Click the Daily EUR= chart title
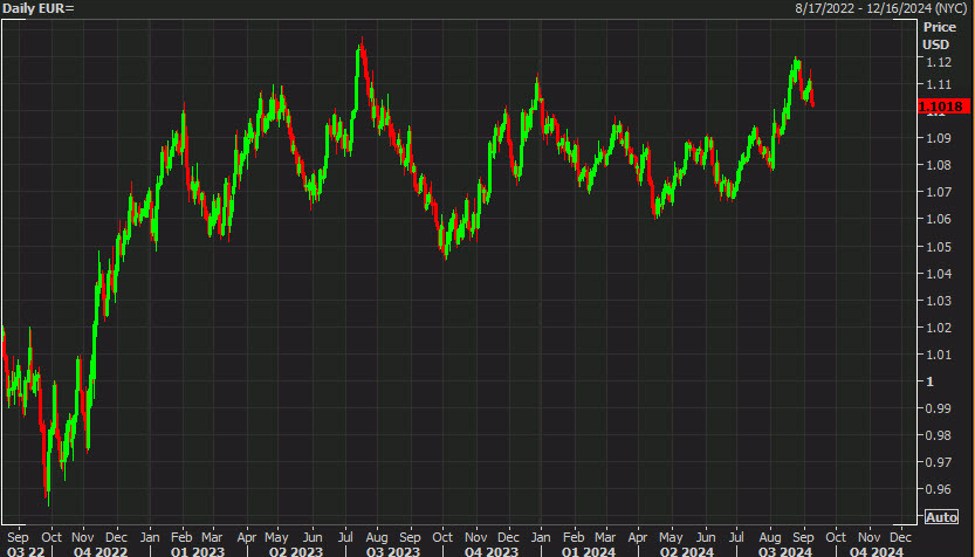 [x=38, y=8]
